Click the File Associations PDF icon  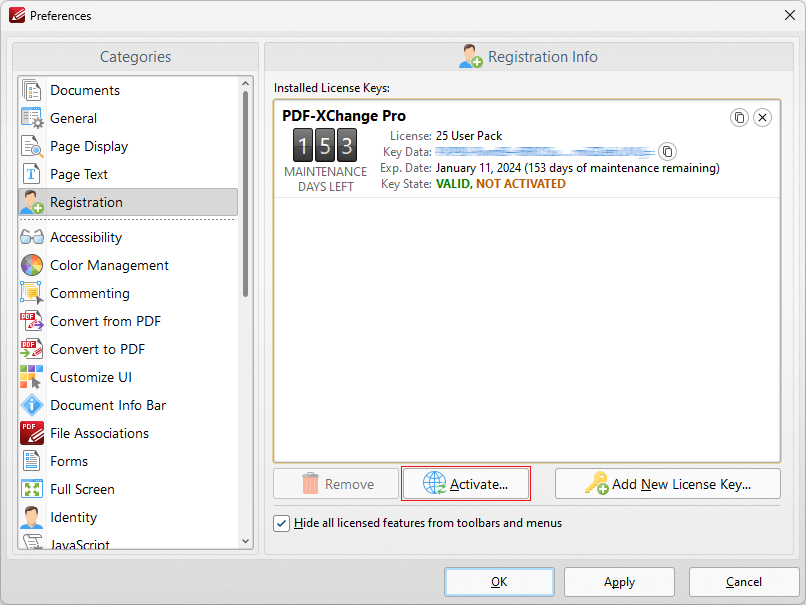32,433
